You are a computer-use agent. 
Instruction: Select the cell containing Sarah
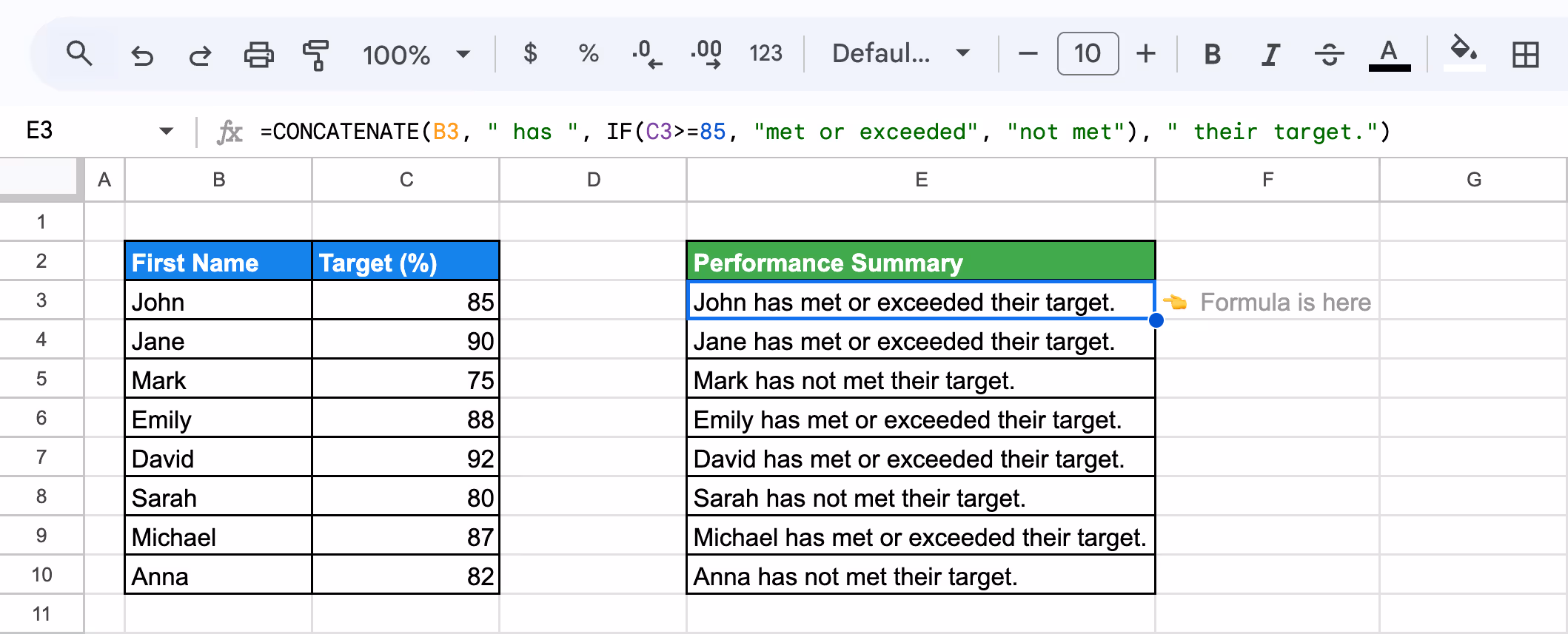click(218, 496)
